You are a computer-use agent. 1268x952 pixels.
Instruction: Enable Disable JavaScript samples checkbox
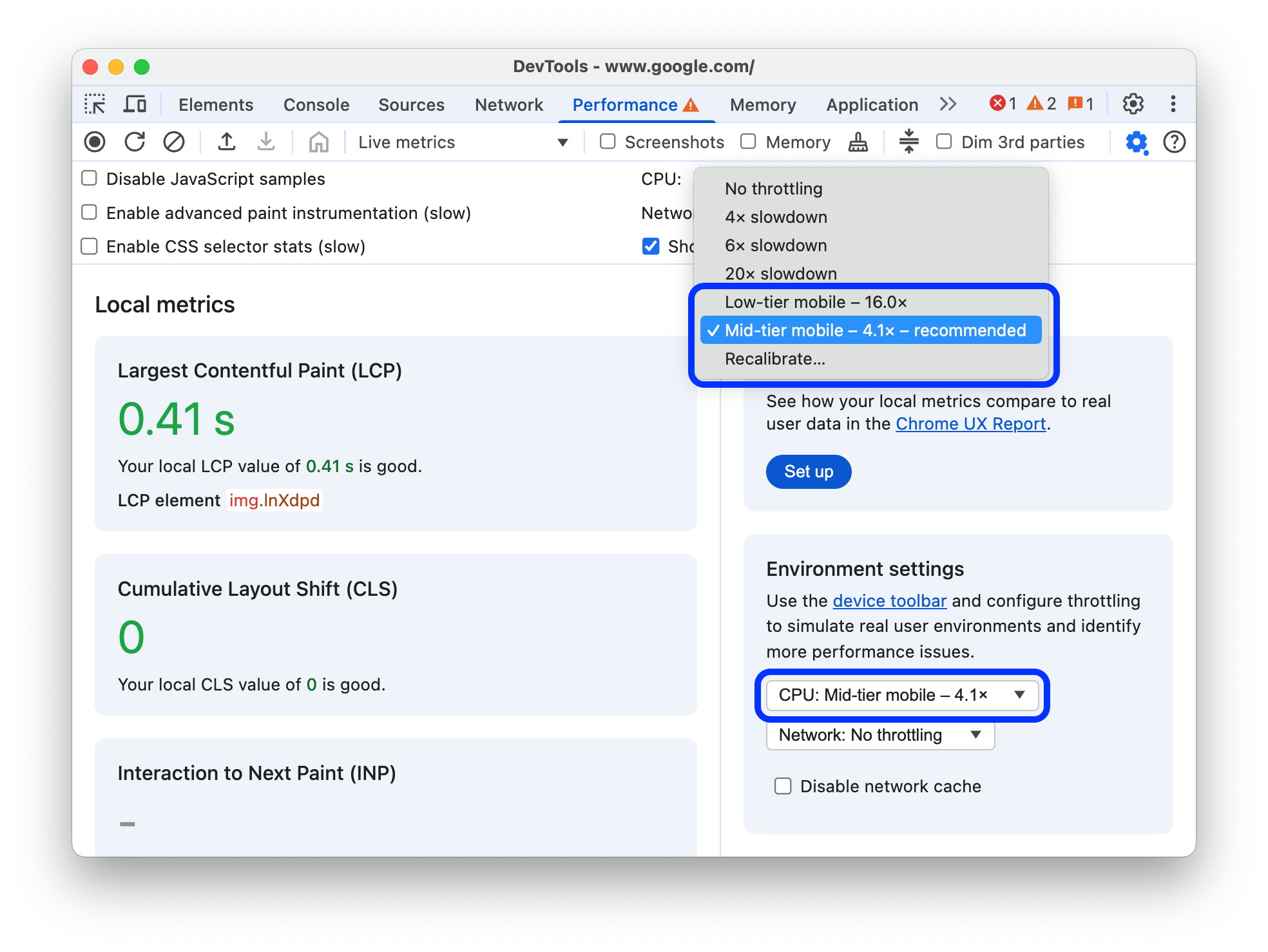pyautogui.click(x=89, y=179)
